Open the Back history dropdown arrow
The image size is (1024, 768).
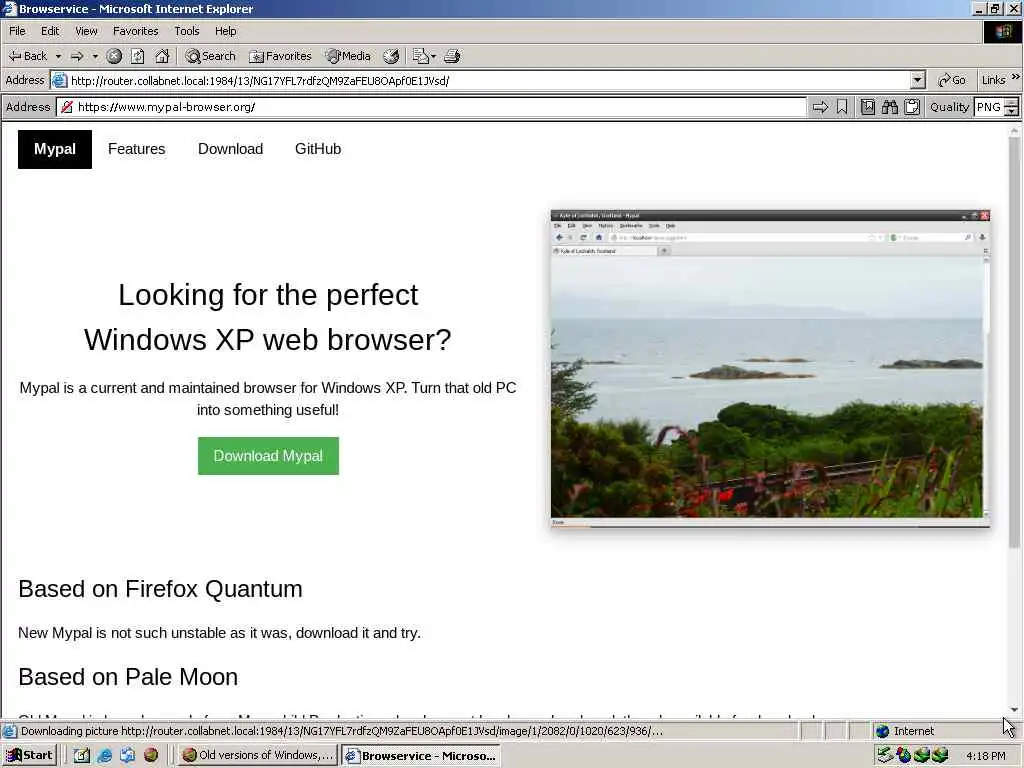58,56
